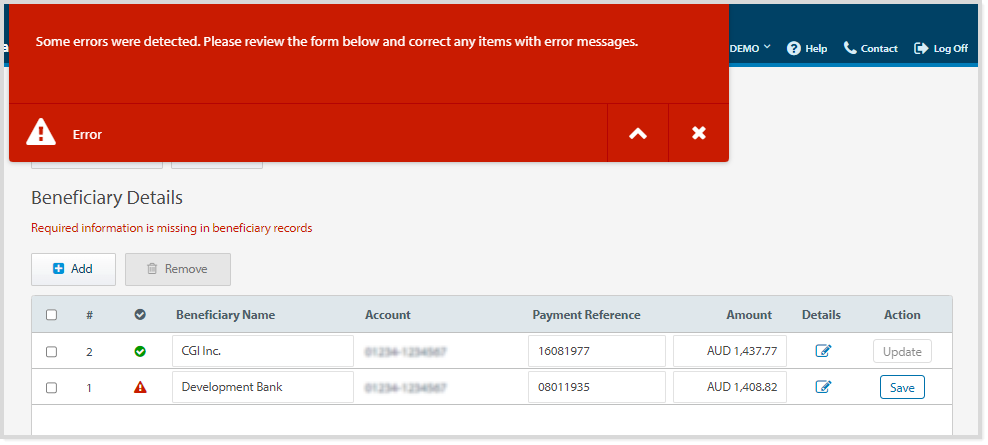Image resolution: width=988 pixels, height=445 pixels.
Task: Click the warning triangle in error banner
Action: (41, 133)
